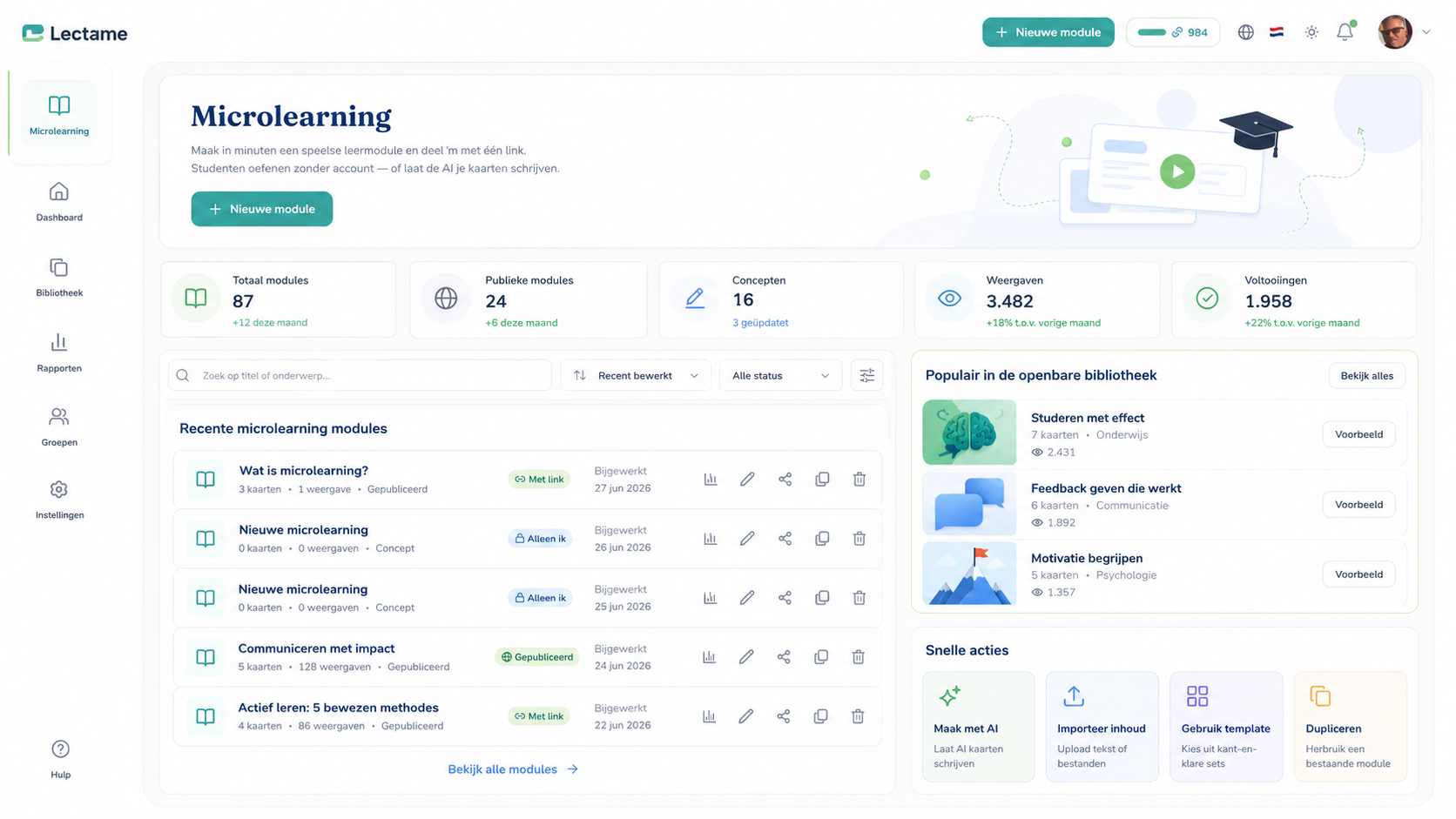The width and height of the screenshot is (1456, 819).
Task: Open advanced filter settings icon
Action: tap(867, 375)
